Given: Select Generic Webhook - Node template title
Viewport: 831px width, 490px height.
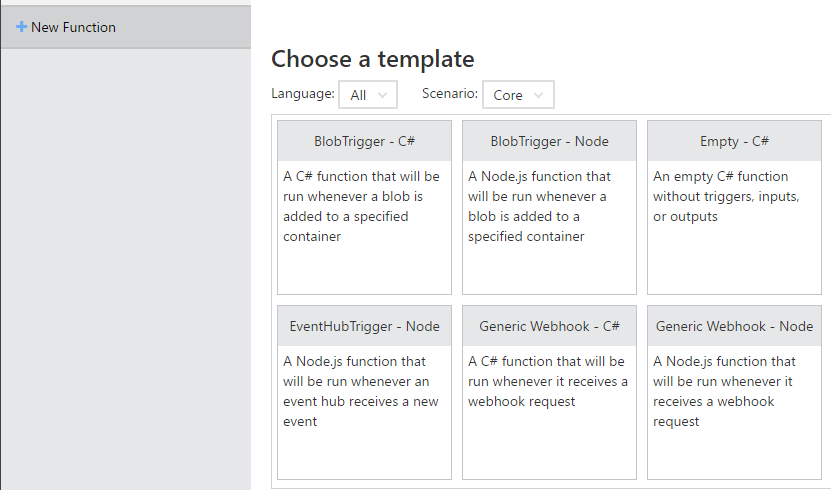Looking at the screenshot, I should click(734, 326).
